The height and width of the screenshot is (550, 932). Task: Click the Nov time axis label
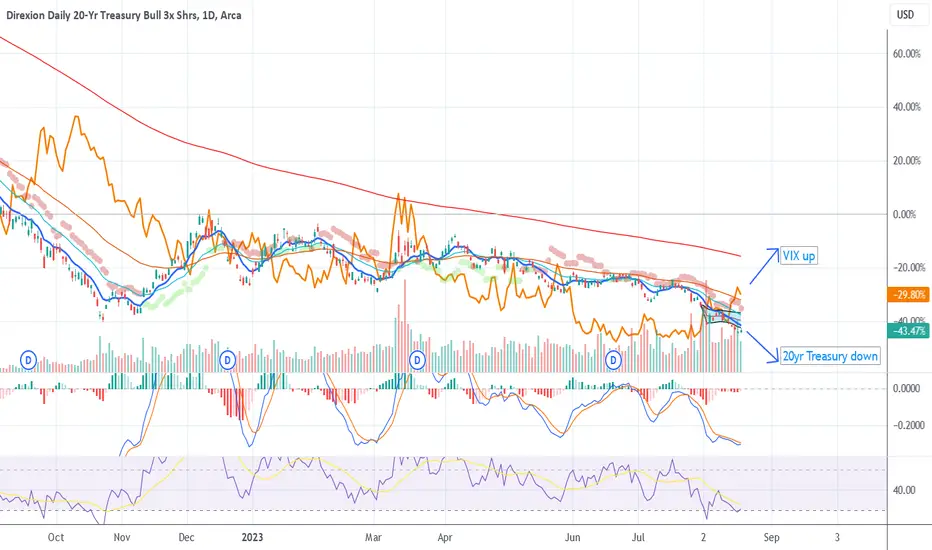[121, 537]
